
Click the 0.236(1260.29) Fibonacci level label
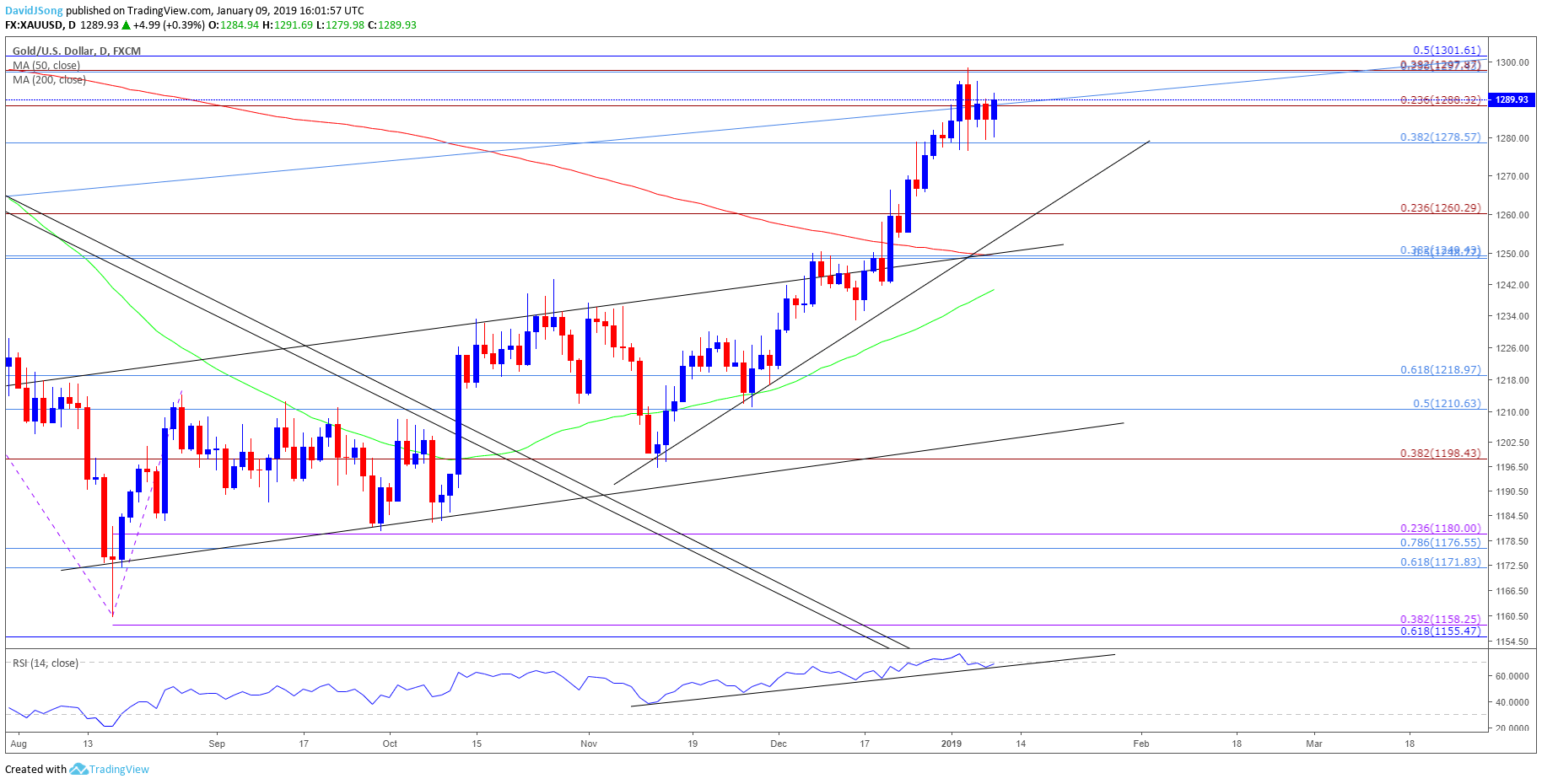(1440, 207)
